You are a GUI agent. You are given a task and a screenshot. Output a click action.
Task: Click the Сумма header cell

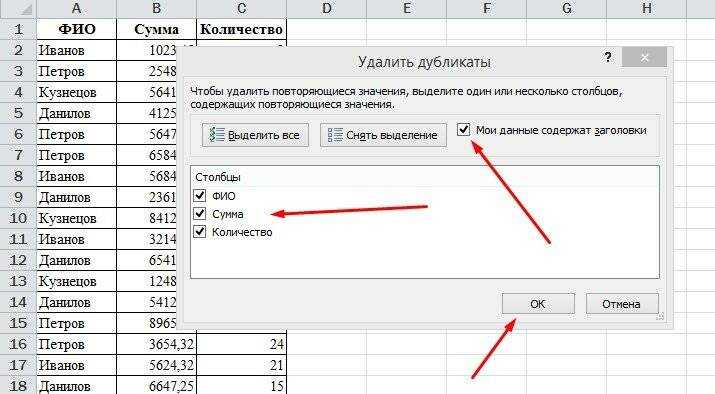pyautogui.click(x=156, y=29)
